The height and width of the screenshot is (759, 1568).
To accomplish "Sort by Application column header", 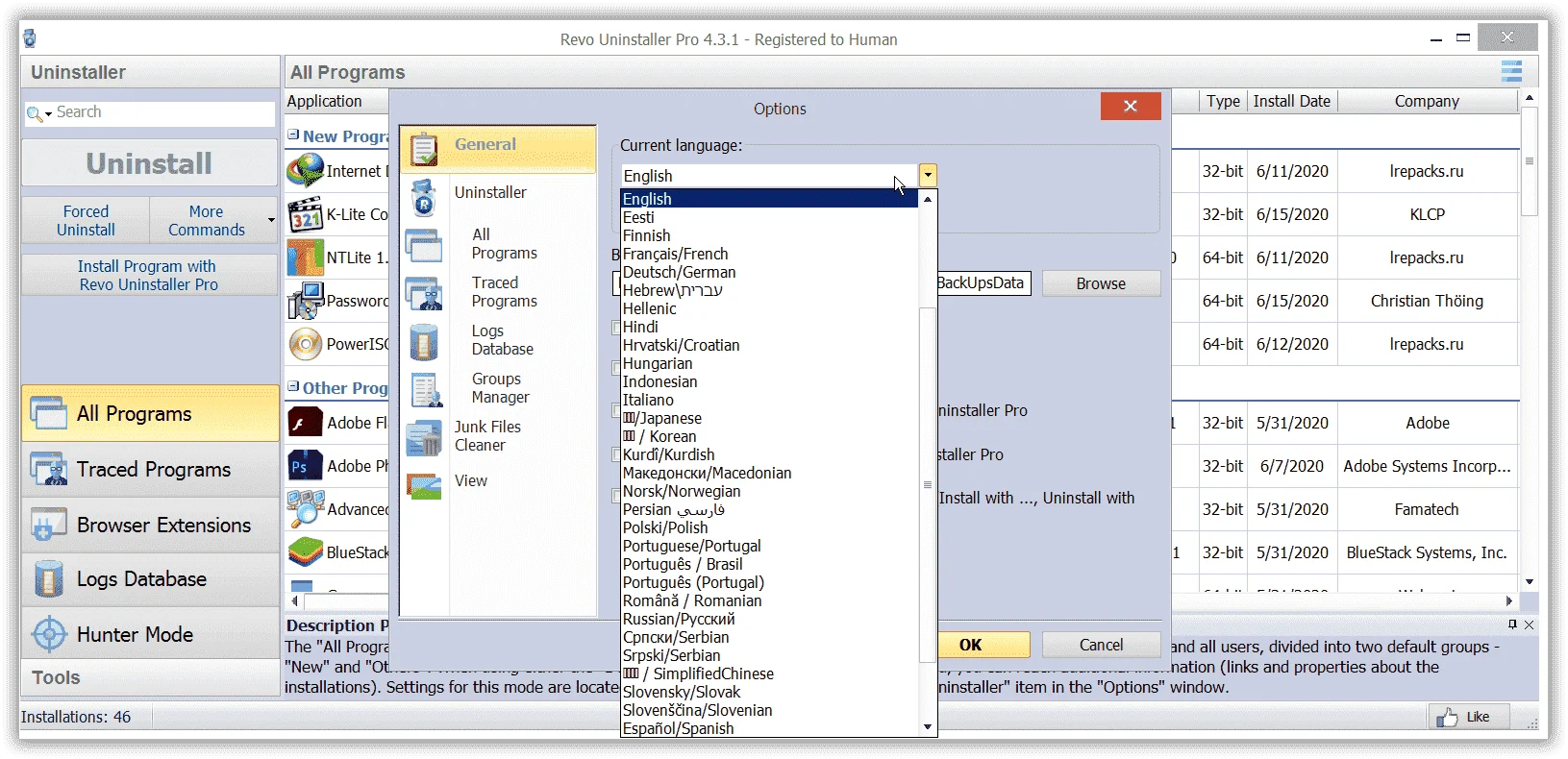I will (x=336, y=101).
